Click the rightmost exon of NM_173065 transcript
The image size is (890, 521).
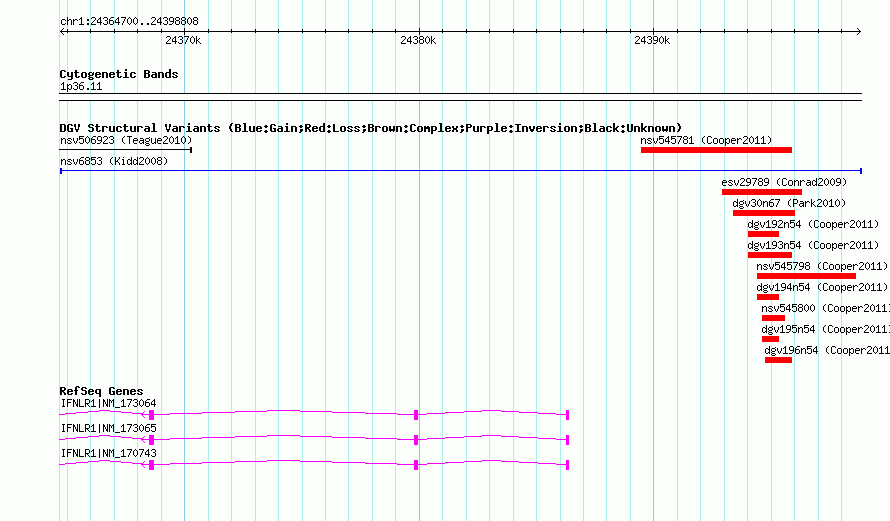568,440
